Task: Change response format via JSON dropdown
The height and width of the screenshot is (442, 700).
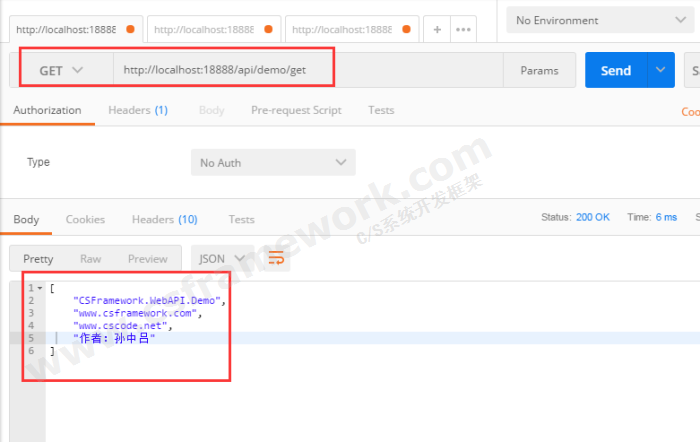Action: [x=220, y=259]
